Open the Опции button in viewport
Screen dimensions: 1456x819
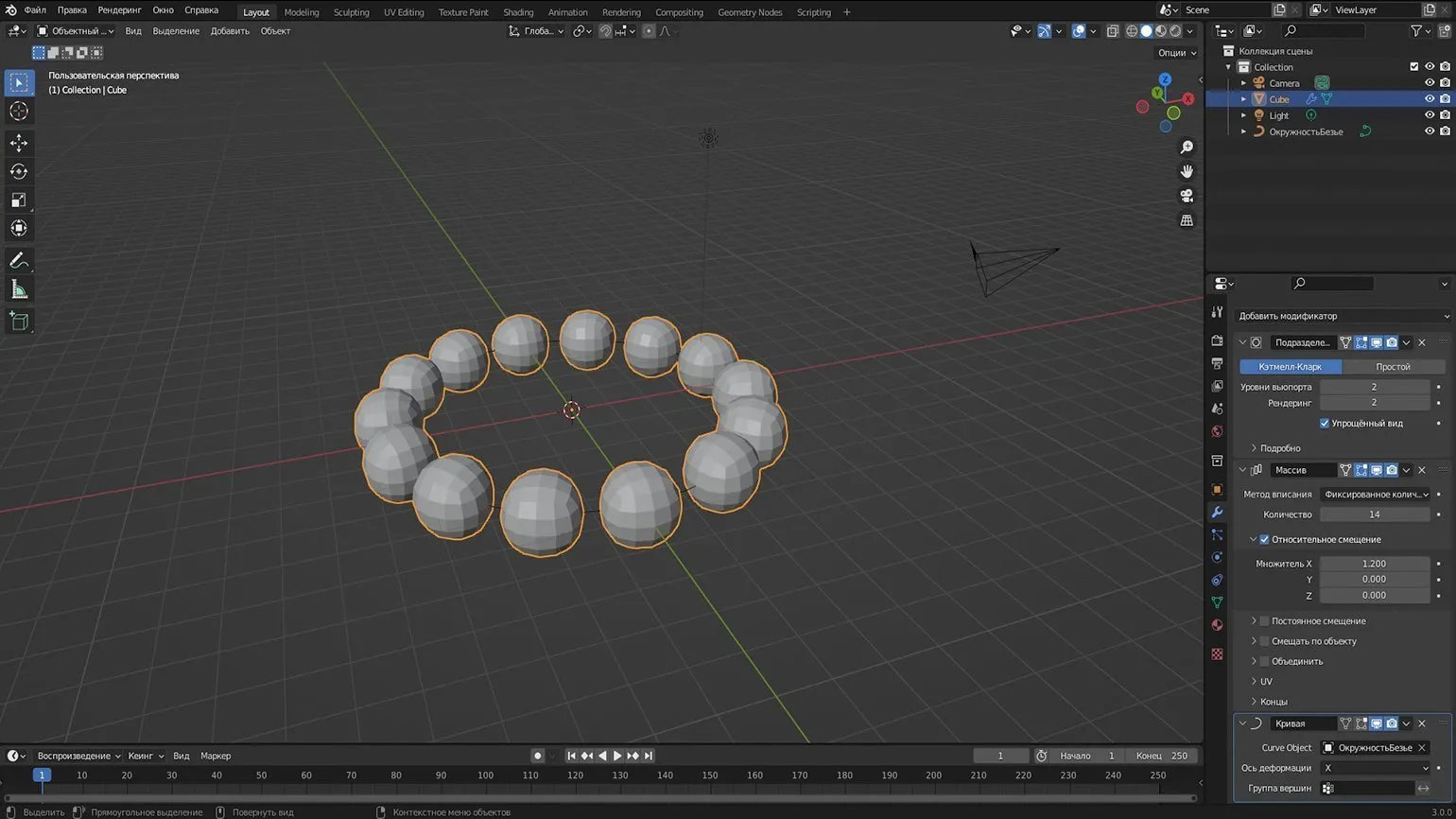tap(1174, 53)
